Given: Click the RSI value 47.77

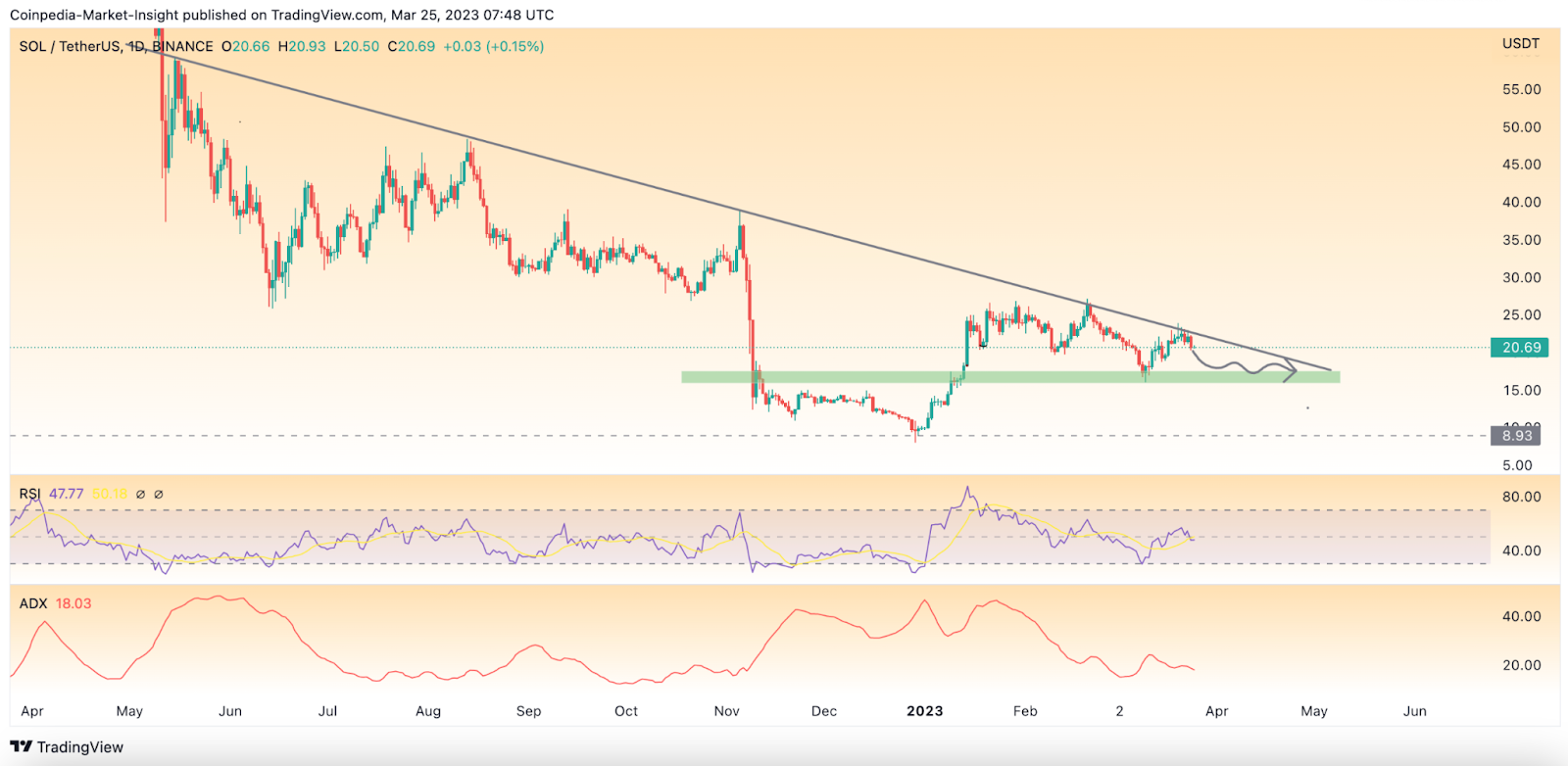Looking at the screenshot, I should click(x=67, y=494).
